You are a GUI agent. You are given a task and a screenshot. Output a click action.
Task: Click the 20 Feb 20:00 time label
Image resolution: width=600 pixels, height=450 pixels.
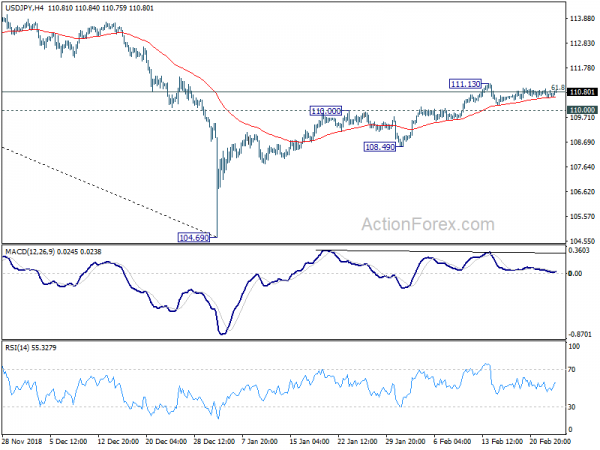550,441
